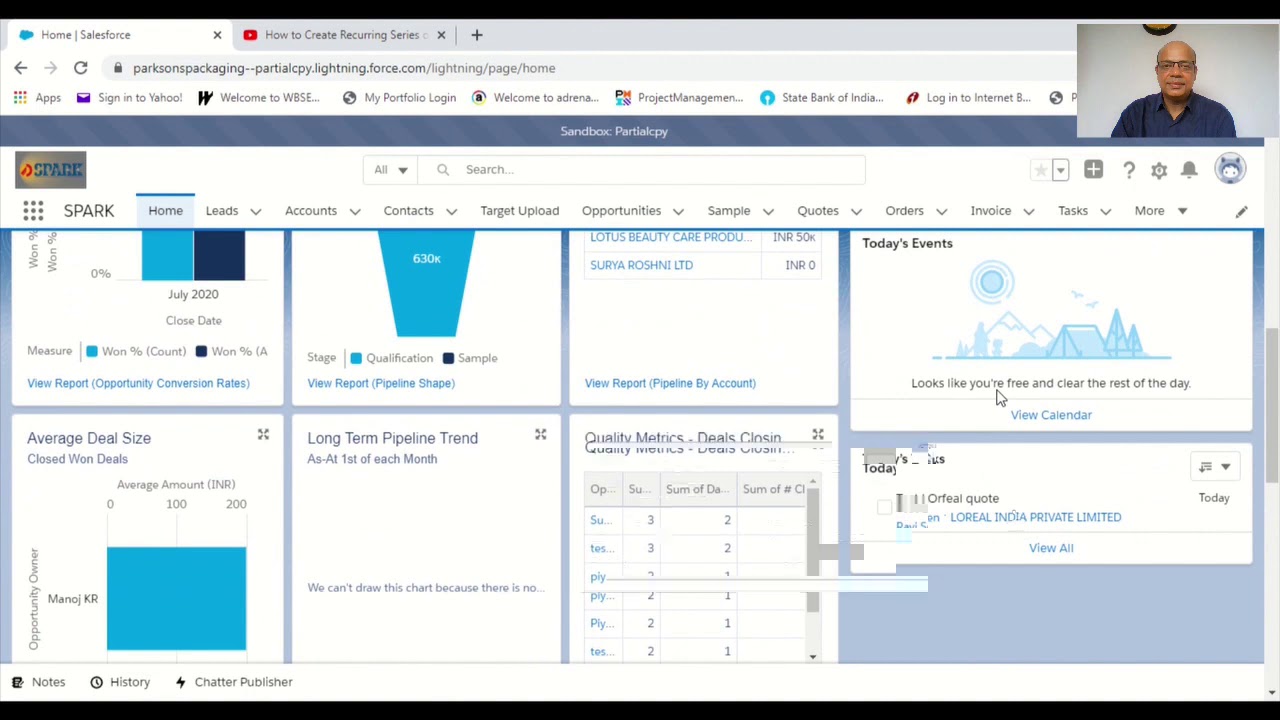Open the Setup gear icon

(x=1159, y=170)
